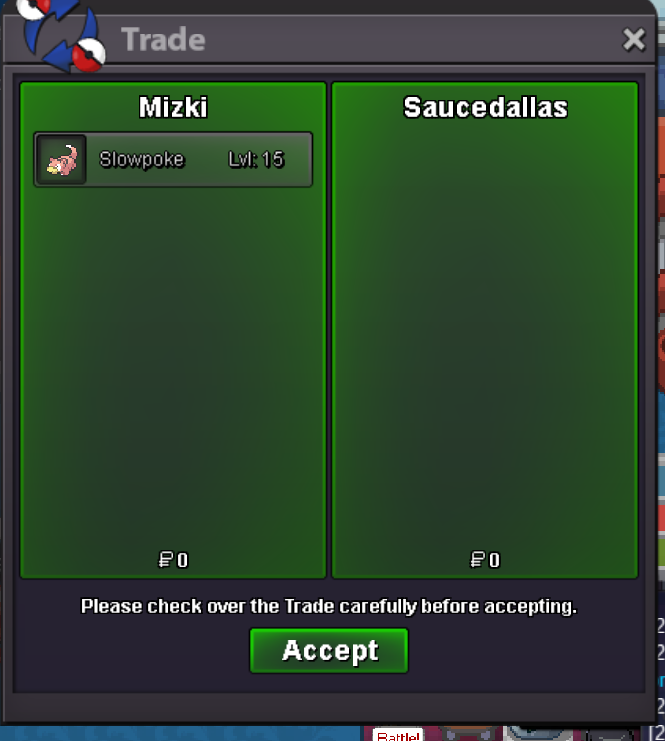Click the Lvl: 15 label
The height and width of the screenshot is (741, 665).
(x=256, y=160)
